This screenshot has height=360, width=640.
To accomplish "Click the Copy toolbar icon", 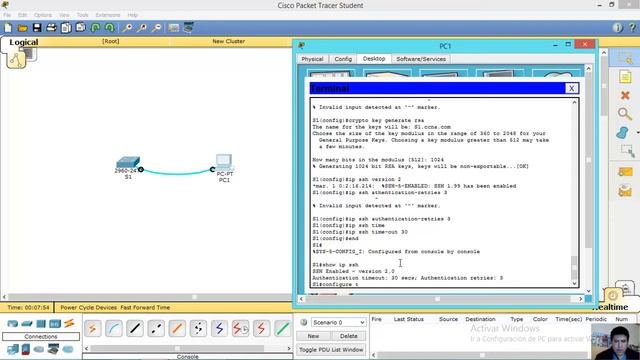I will [x=66, y=28].
